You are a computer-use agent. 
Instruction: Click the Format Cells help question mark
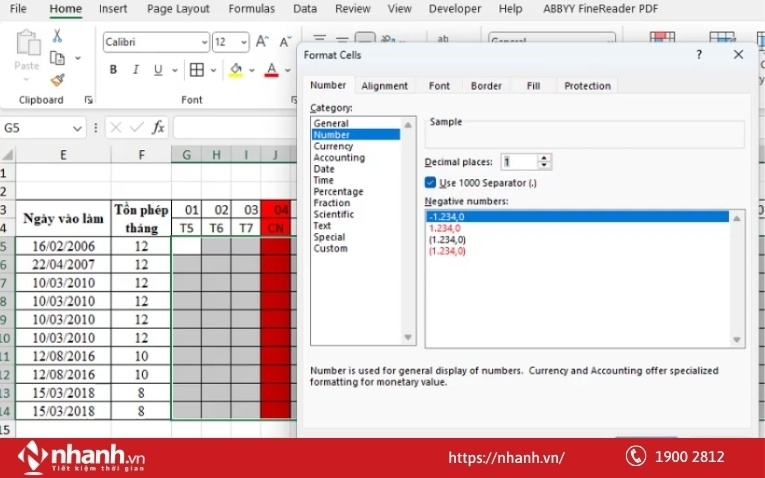(x=699, y=55)
